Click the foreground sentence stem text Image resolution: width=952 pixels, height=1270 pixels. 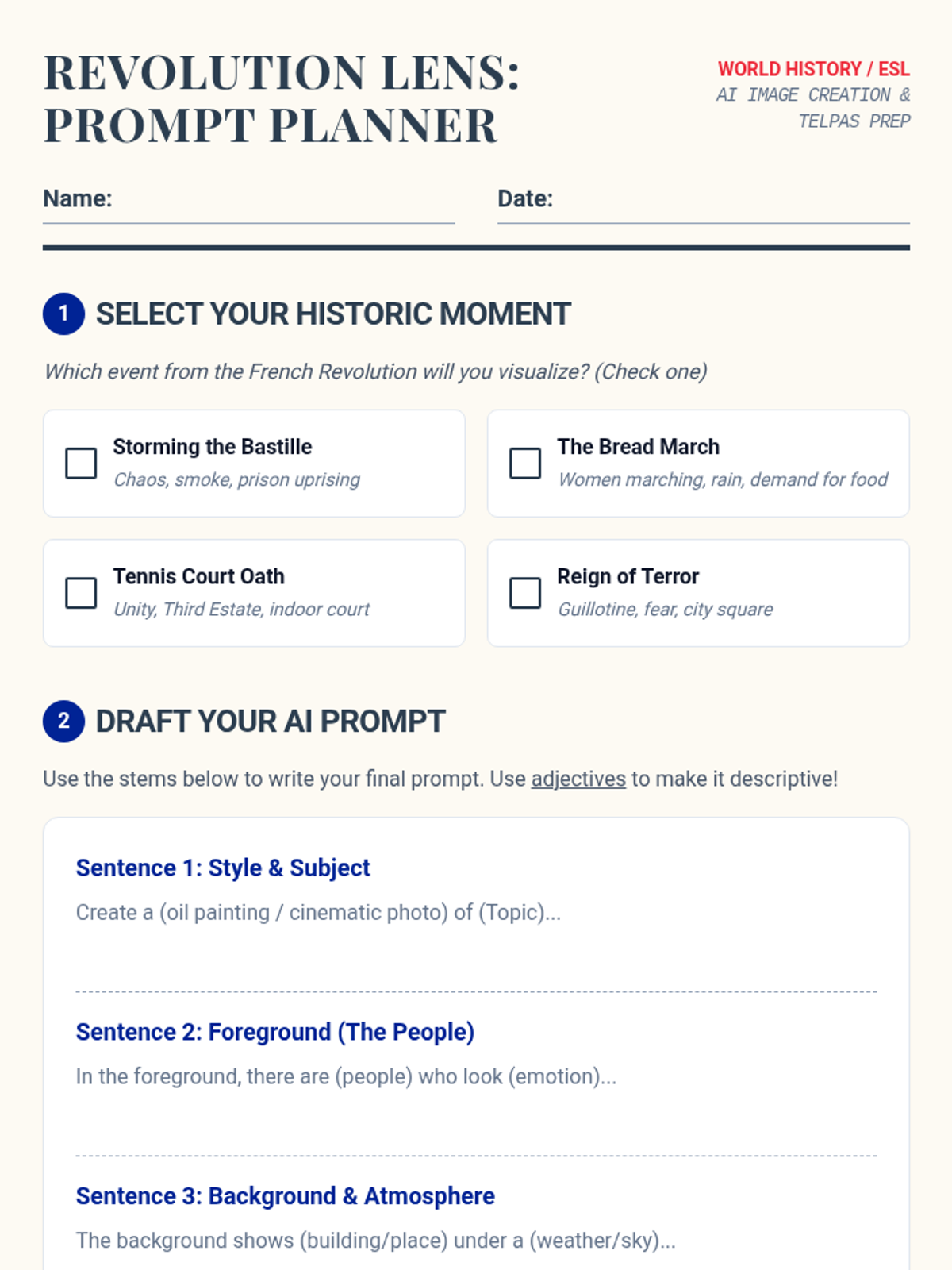346,1077
